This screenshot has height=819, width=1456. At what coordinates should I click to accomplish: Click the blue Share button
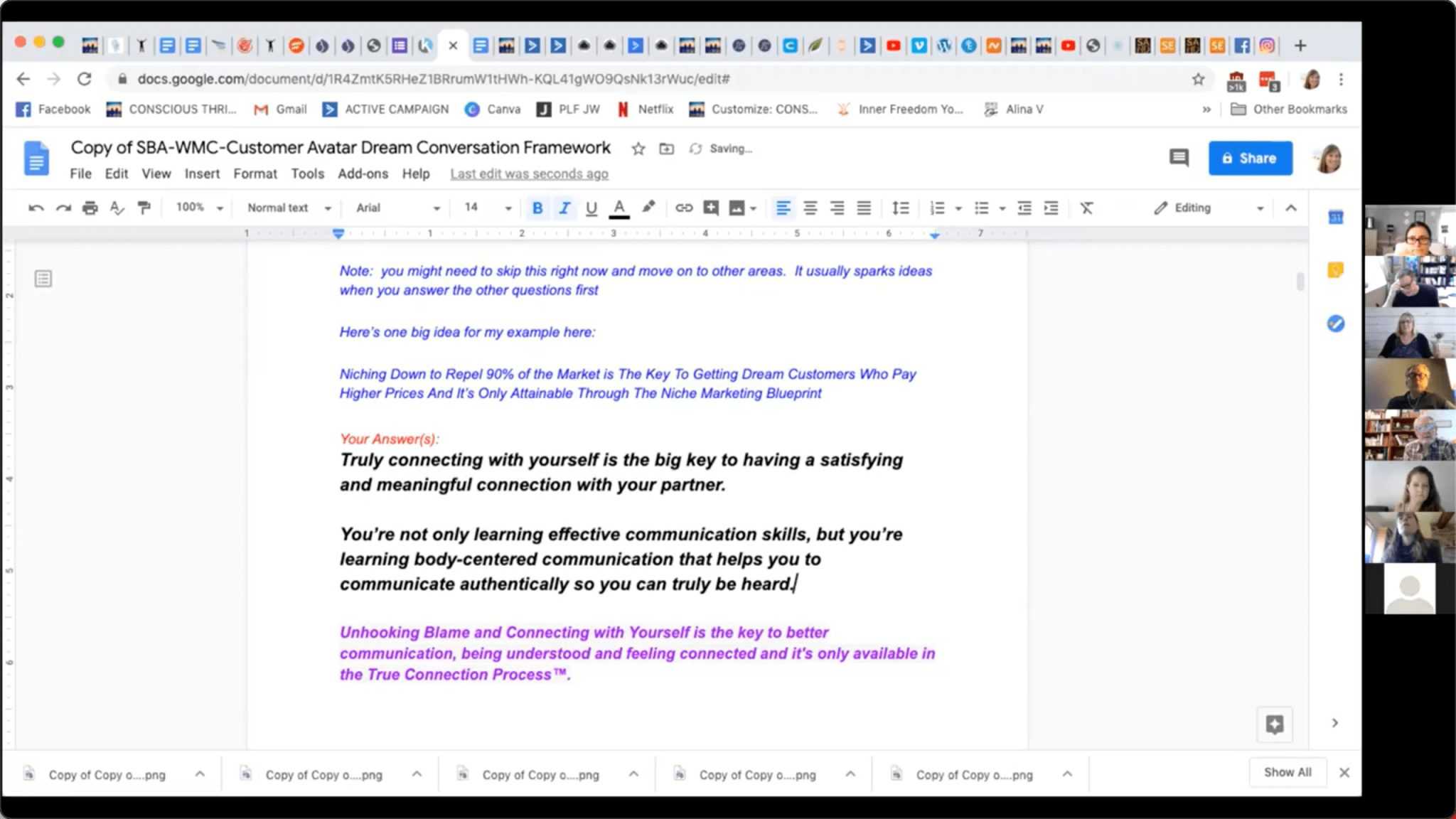click(x=1251, y=158)
